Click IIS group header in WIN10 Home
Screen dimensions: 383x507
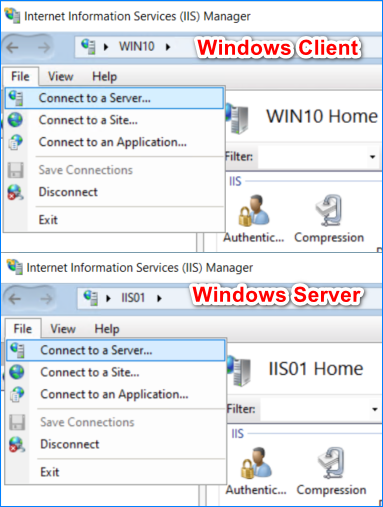tap(235, 181)
